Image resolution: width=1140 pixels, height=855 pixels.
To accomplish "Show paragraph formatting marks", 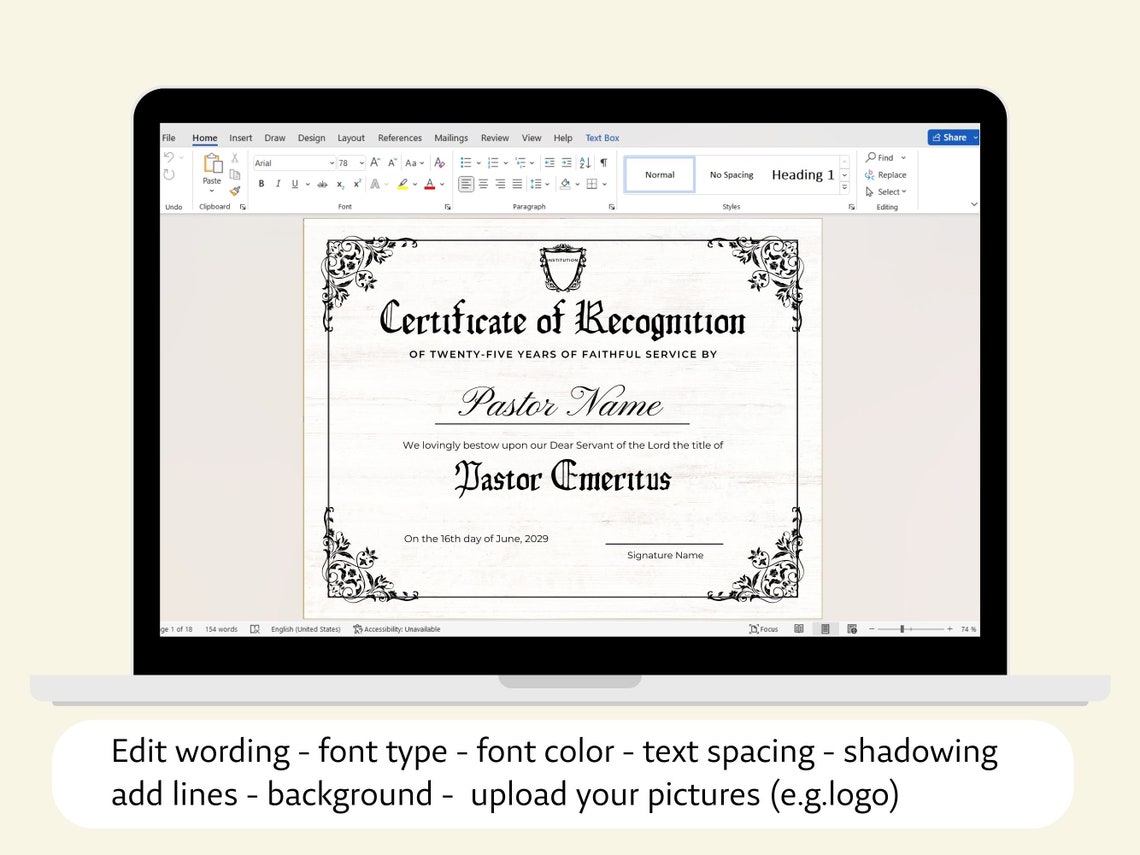I will pos(603,161).
